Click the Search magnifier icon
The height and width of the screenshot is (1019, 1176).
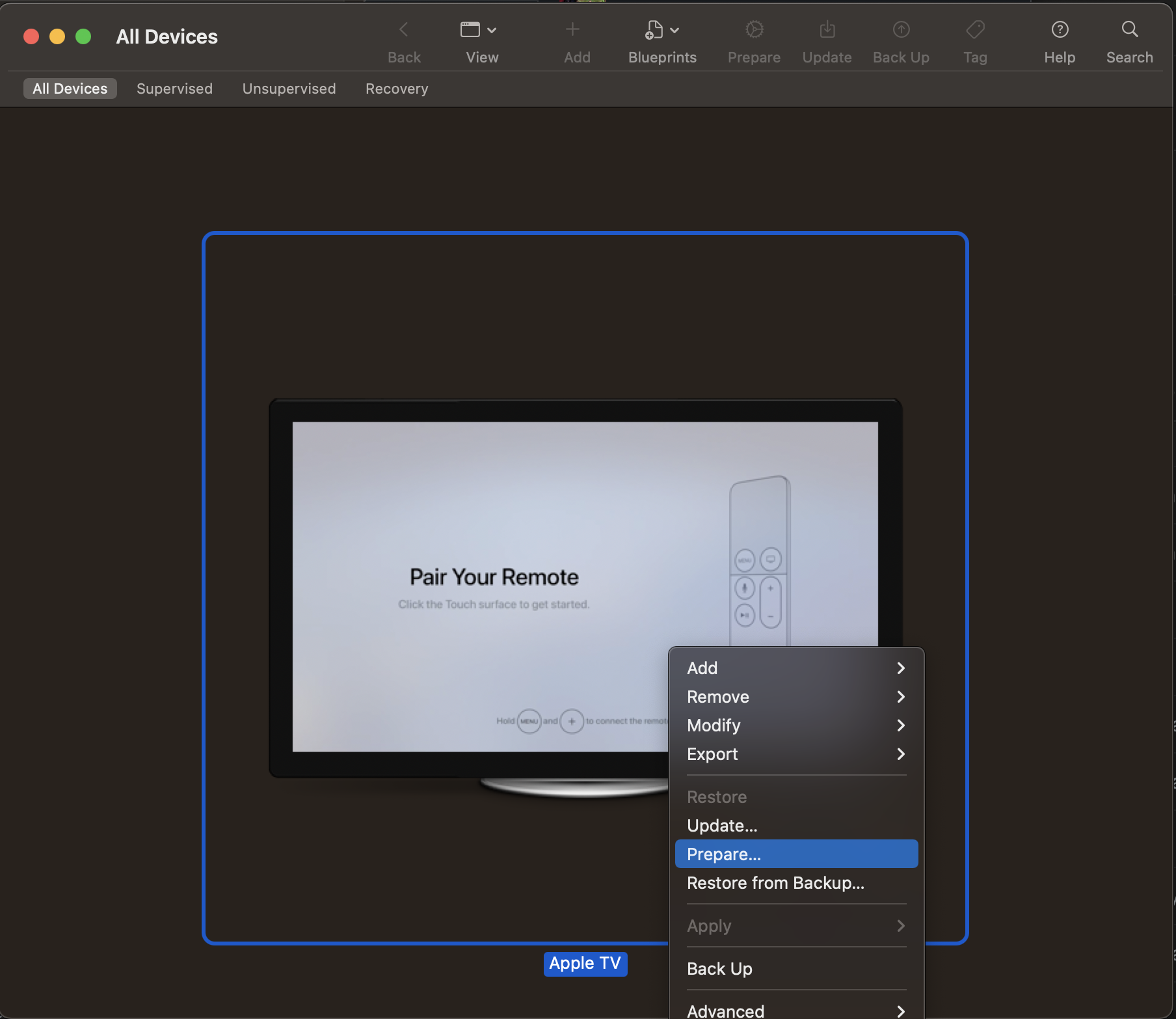(1130, 30)
